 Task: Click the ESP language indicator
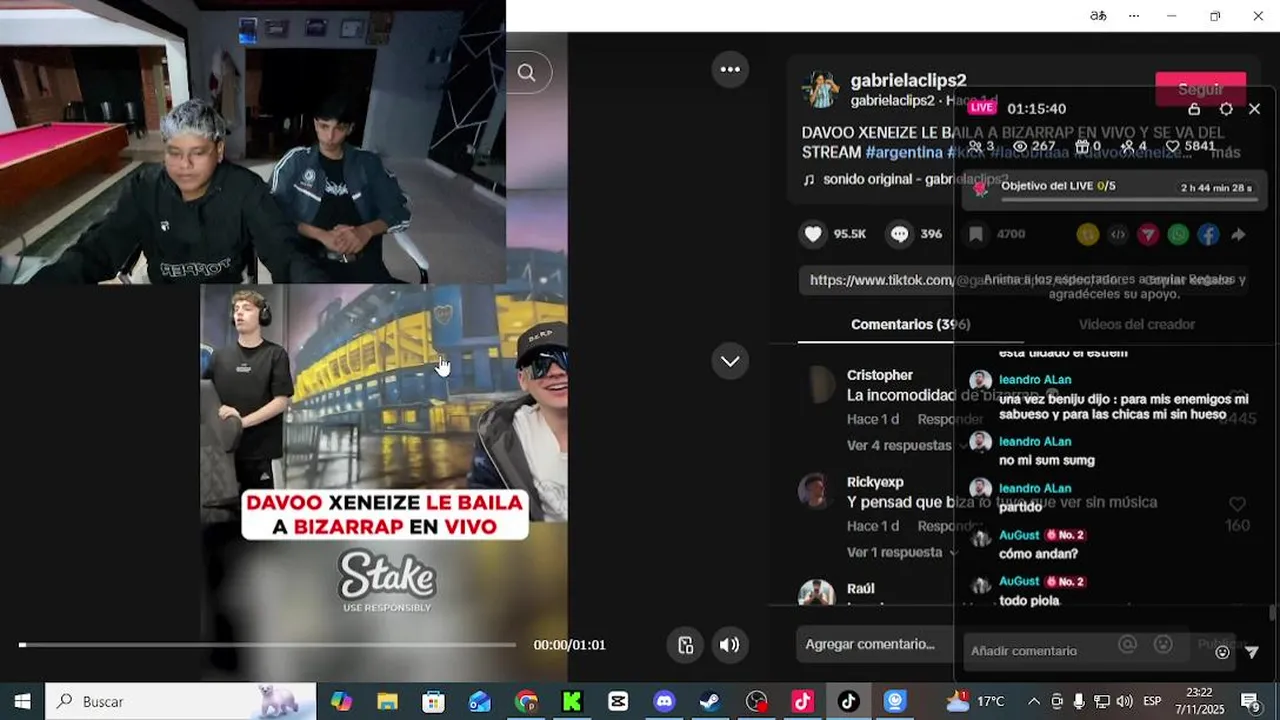tap(1152, 702)
